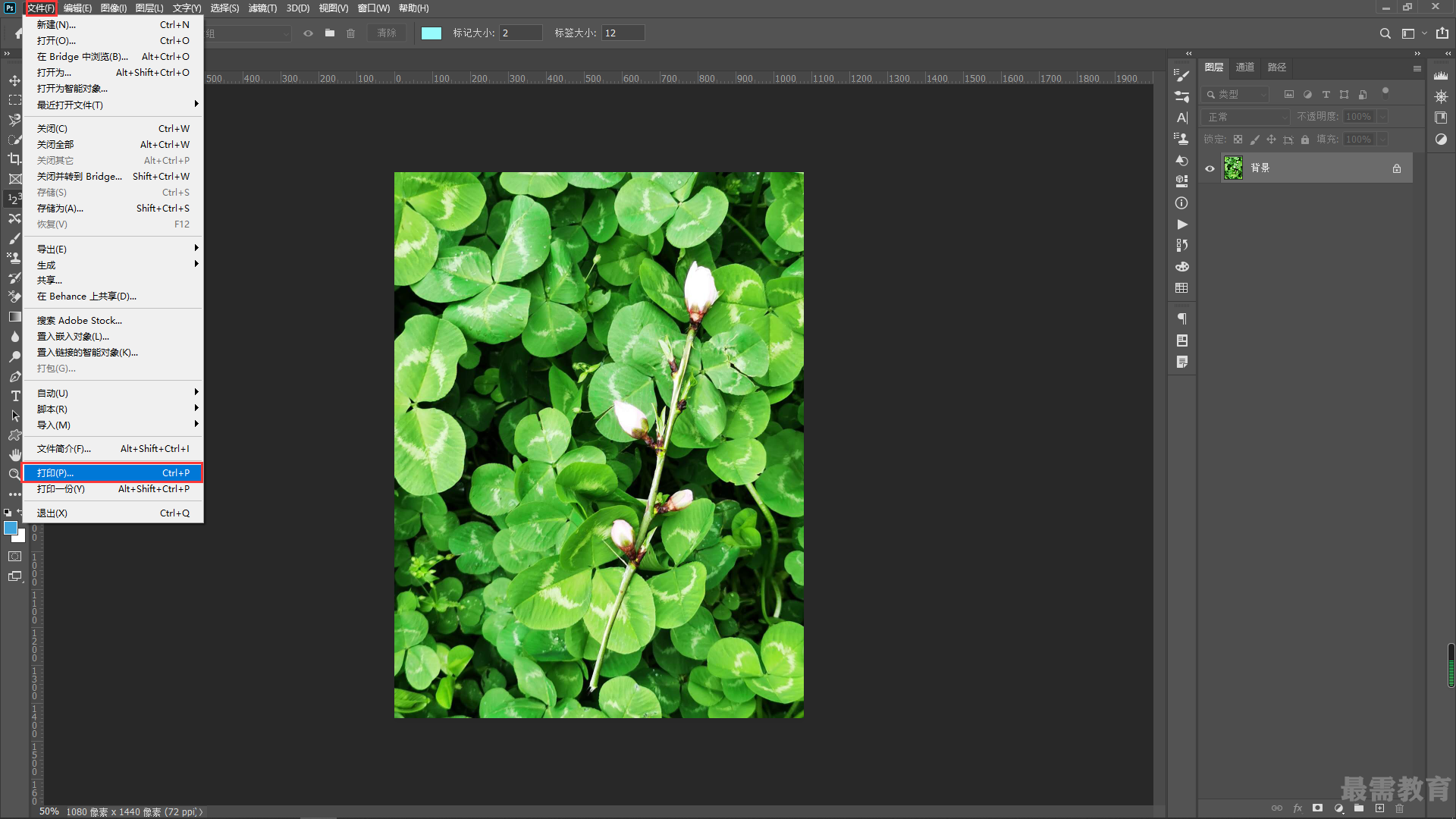Open the Info panel icon

pos(1181,202)
